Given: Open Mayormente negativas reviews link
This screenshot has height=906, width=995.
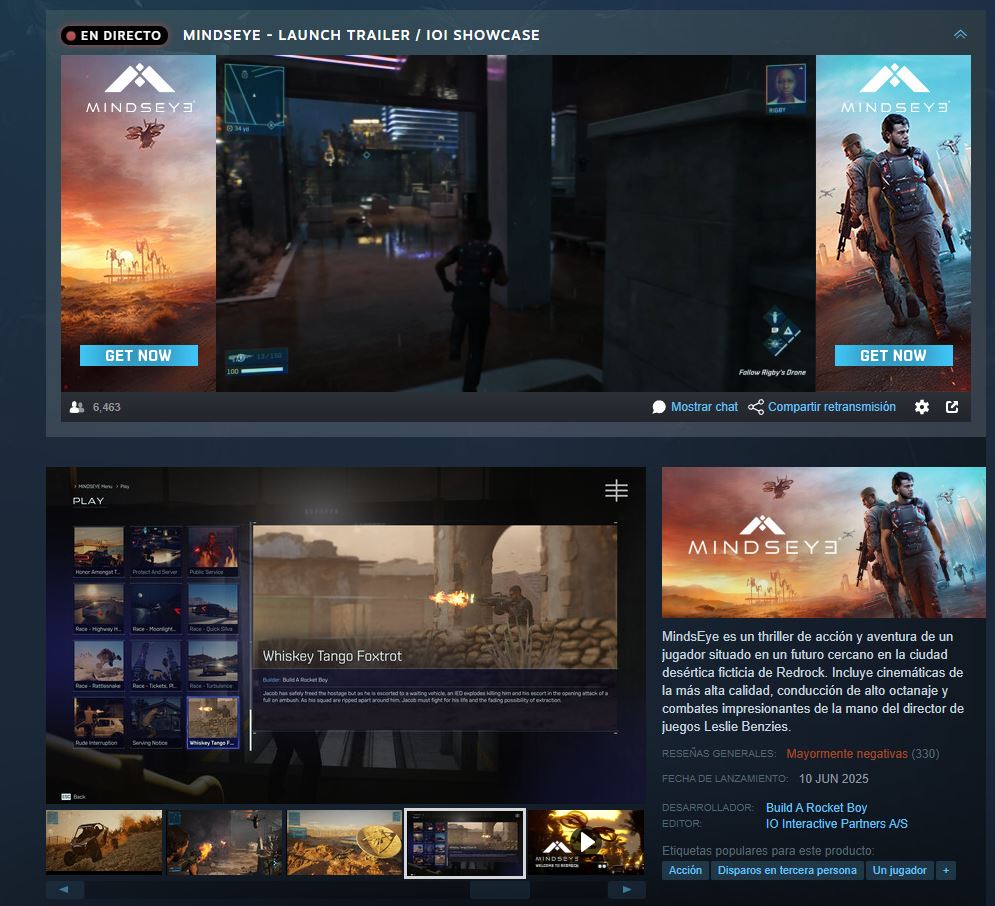Looking at the screenshot, I should click(847, 754).
